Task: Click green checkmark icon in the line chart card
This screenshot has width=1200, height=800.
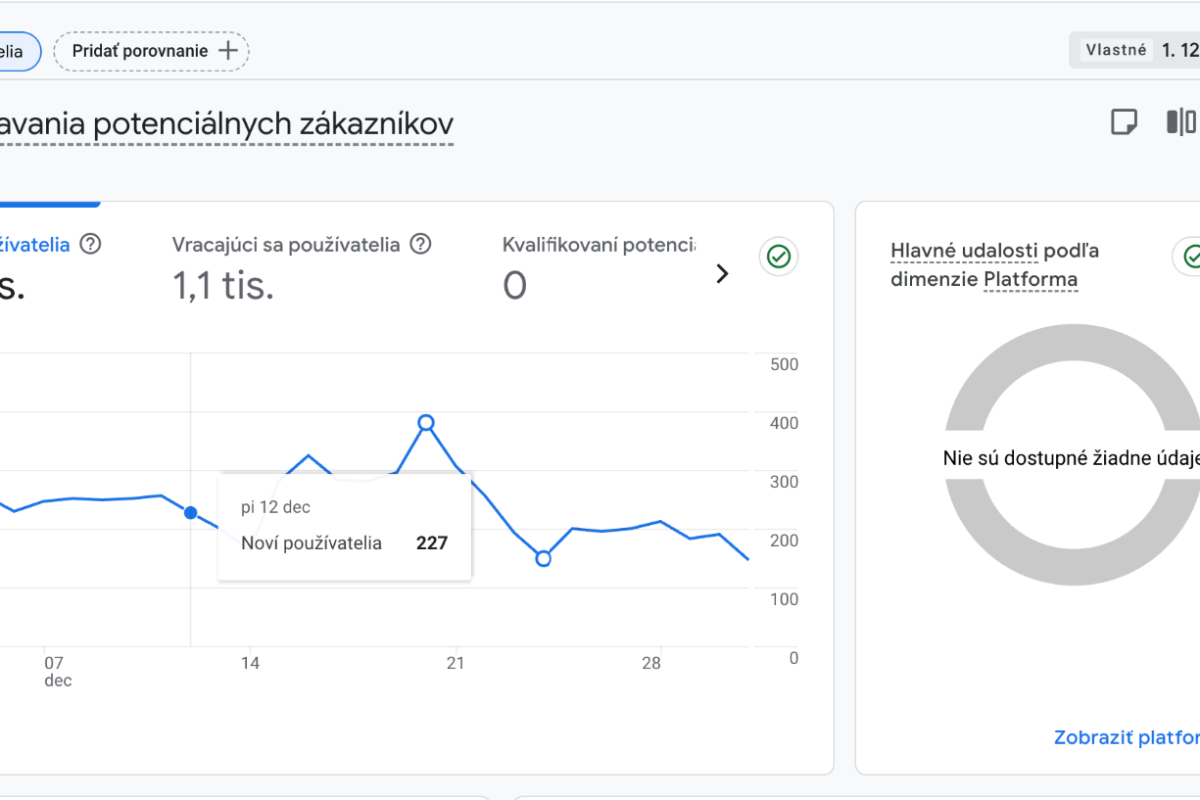Action: tap(778, 257)
